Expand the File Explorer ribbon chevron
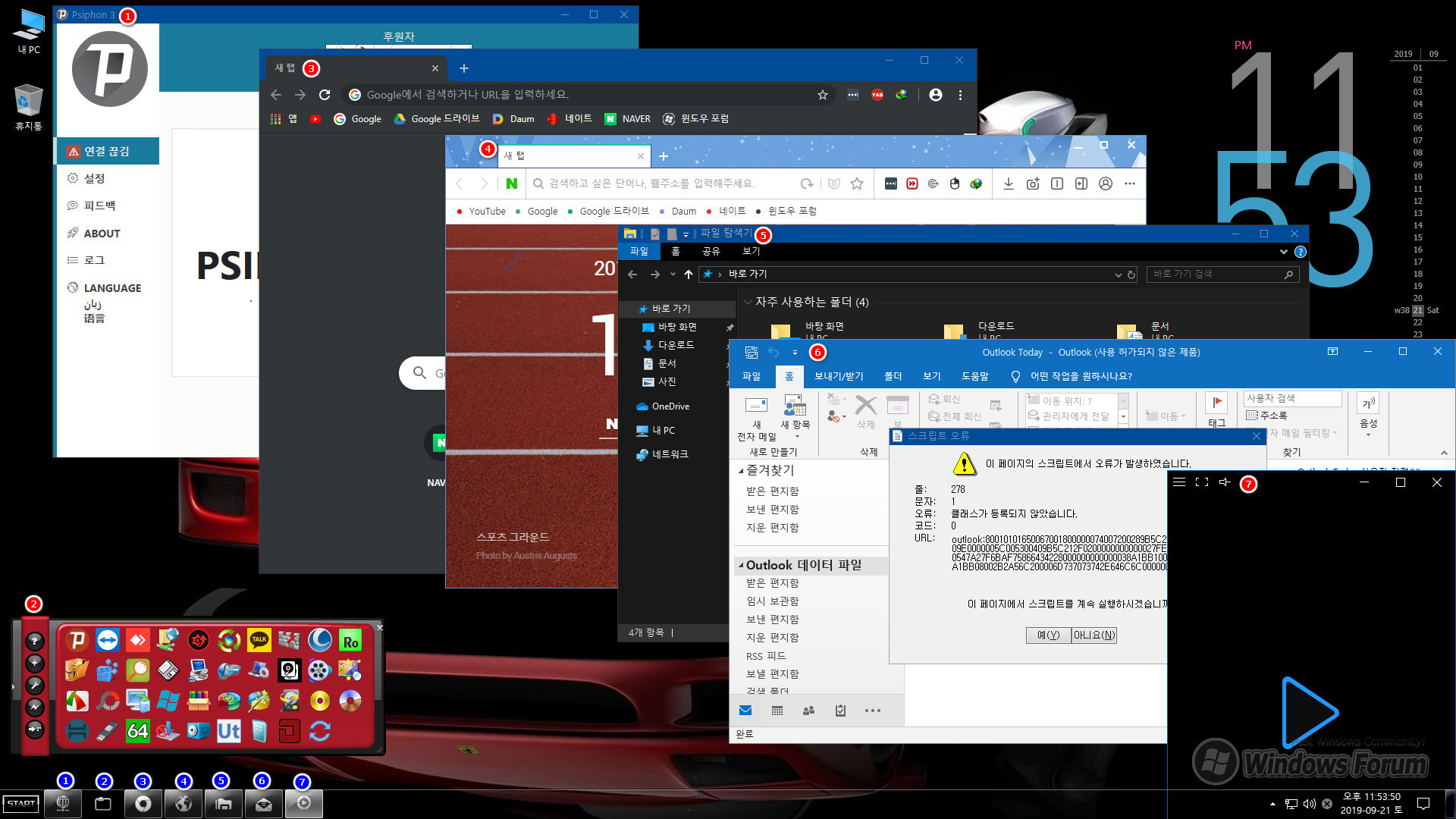This screenshot has height=819, width=1456. tap(1283, 252)
